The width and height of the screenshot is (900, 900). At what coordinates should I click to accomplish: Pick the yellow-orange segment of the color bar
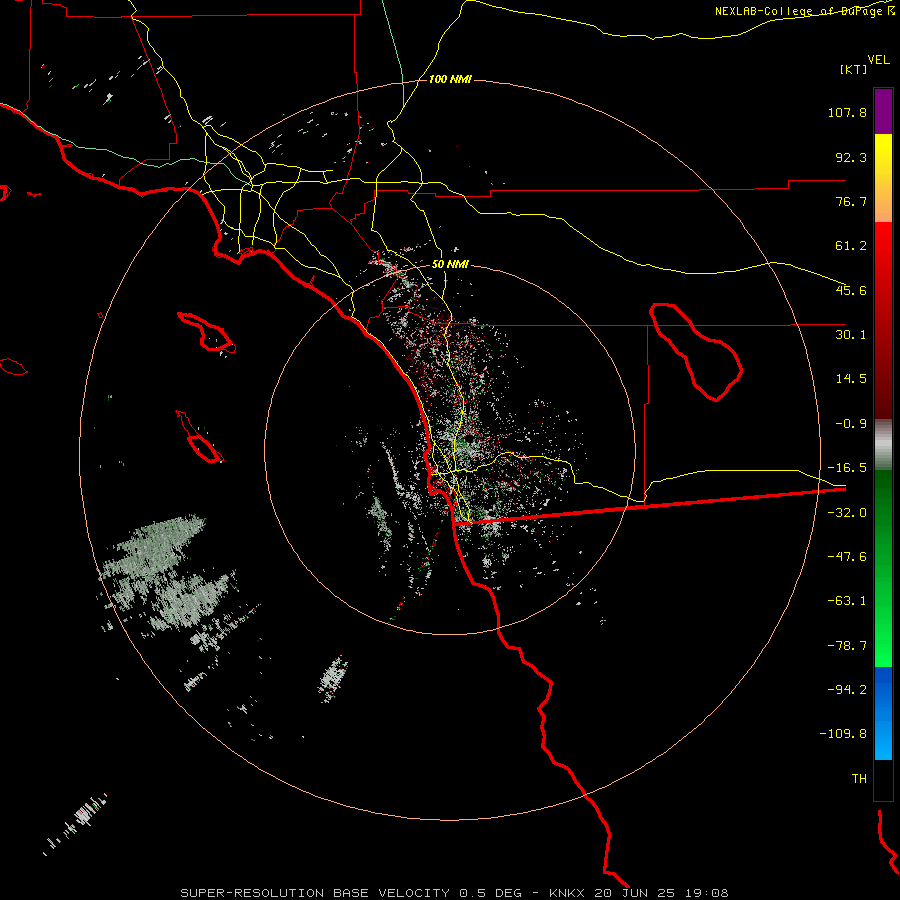(883, 178)
